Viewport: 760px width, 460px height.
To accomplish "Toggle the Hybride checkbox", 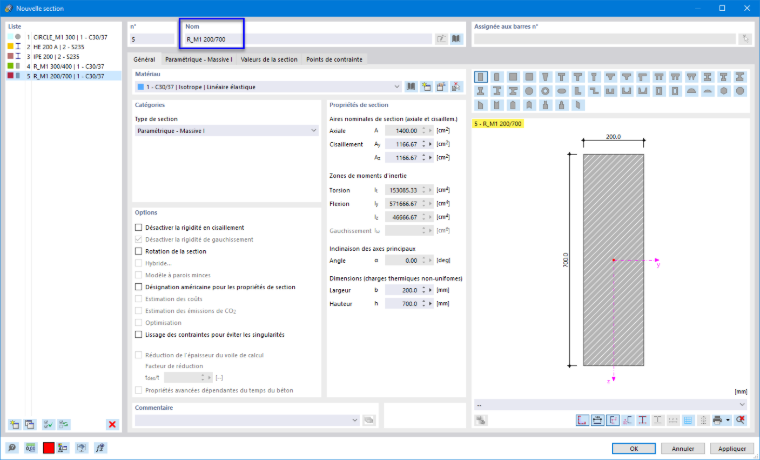I will point(139,263).
